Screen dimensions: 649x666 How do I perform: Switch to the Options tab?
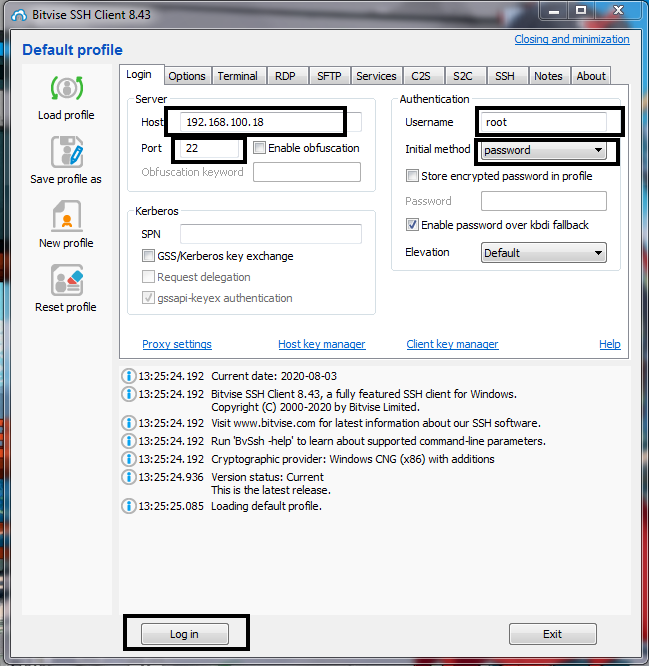187,76
